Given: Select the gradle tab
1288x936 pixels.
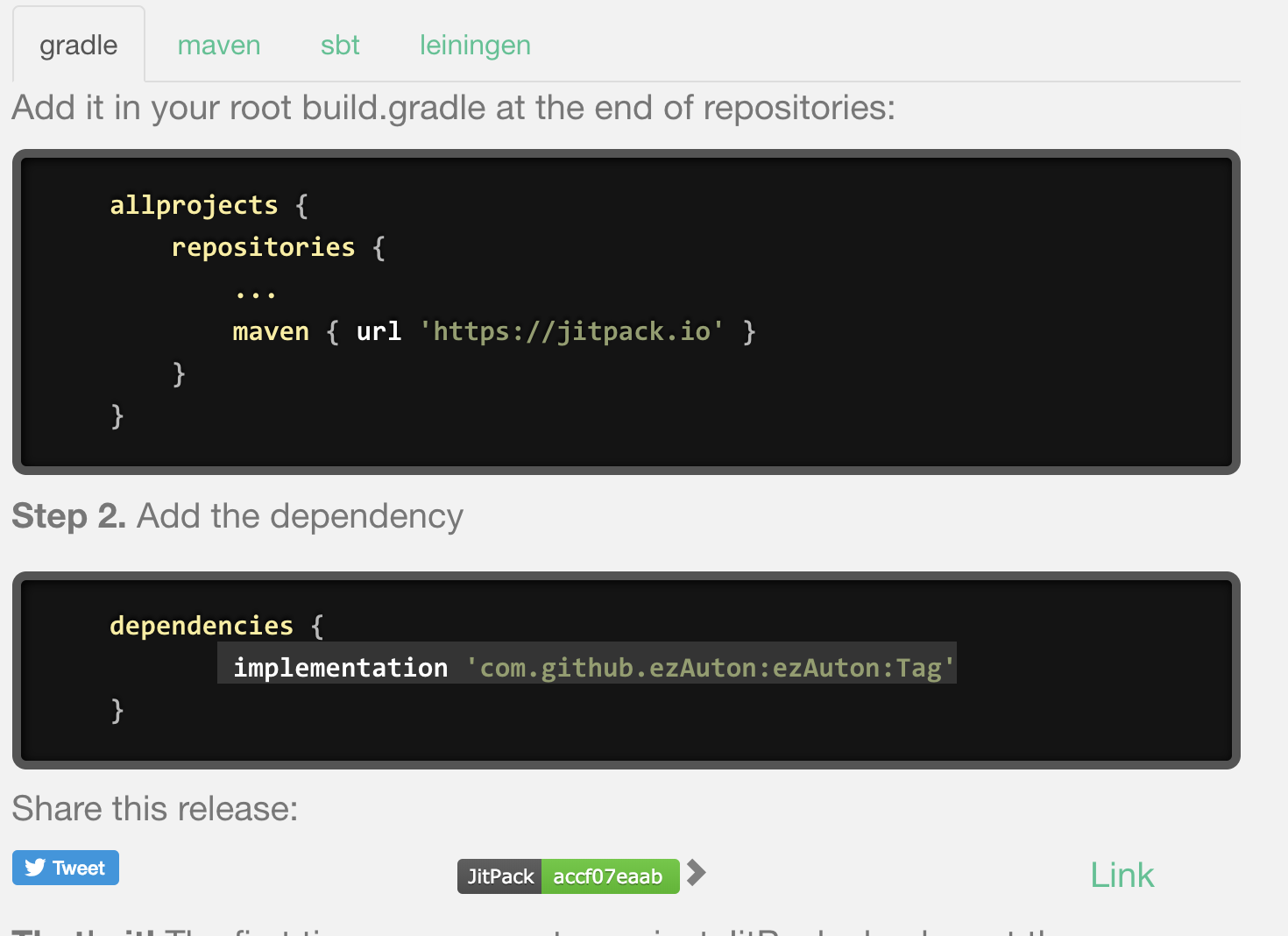Looking at the screenshot, I should click(x=79, y=45).
